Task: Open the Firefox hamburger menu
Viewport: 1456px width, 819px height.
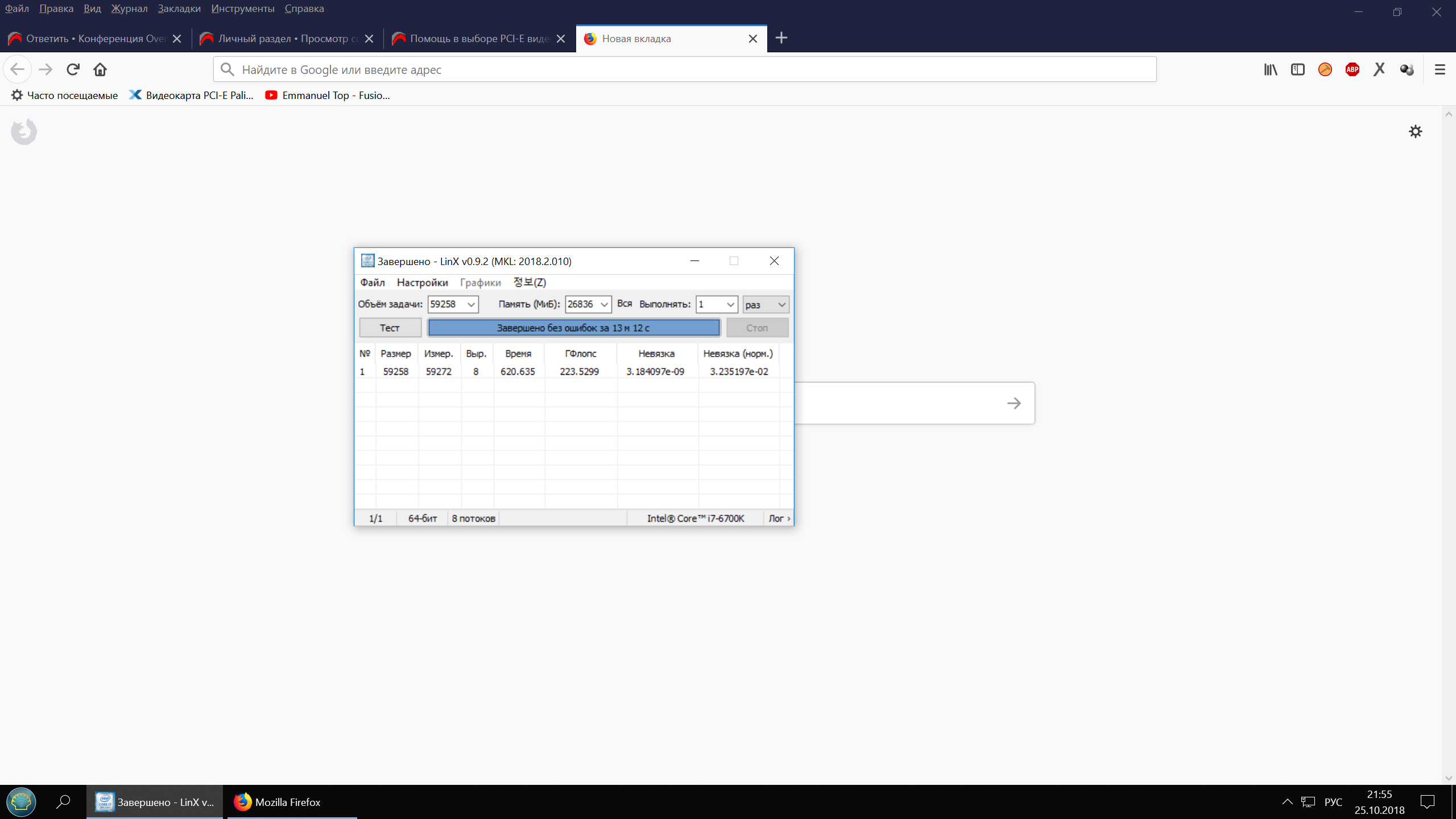Action: [x=1440, y=69]
